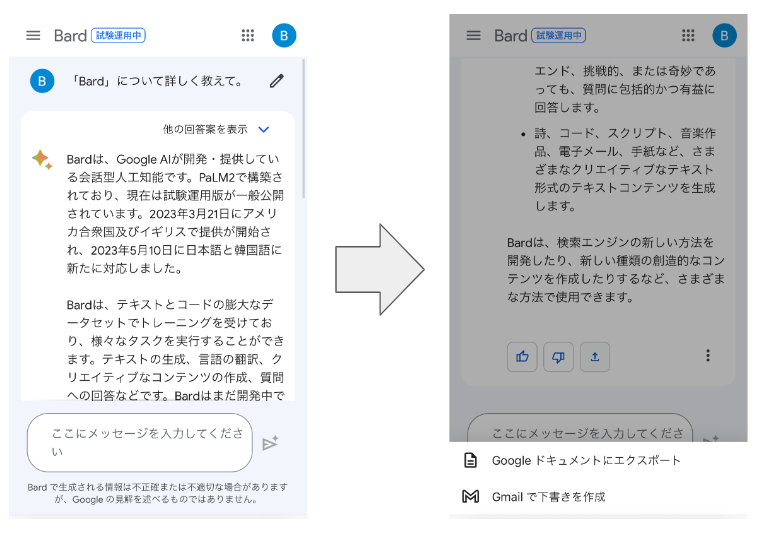
Task: Click bullet text 詩、コード、スクリプト
Action: tap(624, 170)
